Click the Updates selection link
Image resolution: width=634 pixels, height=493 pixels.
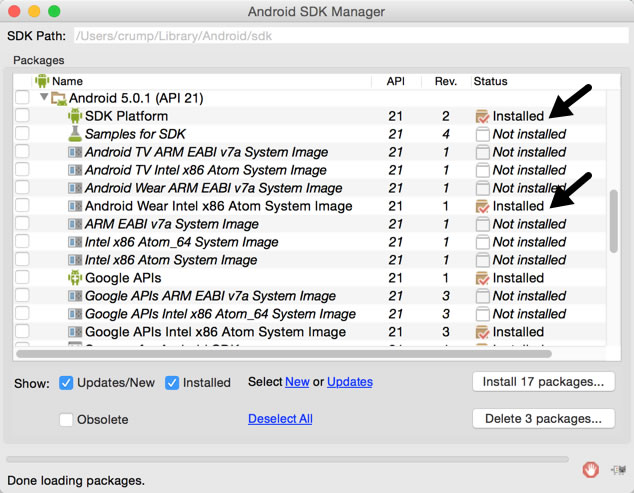point(350,382)
